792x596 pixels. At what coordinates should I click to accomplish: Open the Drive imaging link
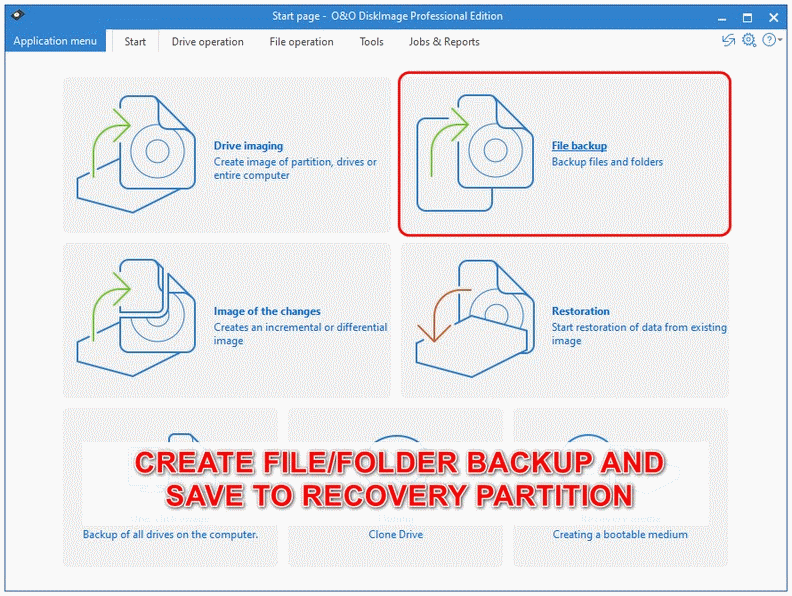[248, 146]
